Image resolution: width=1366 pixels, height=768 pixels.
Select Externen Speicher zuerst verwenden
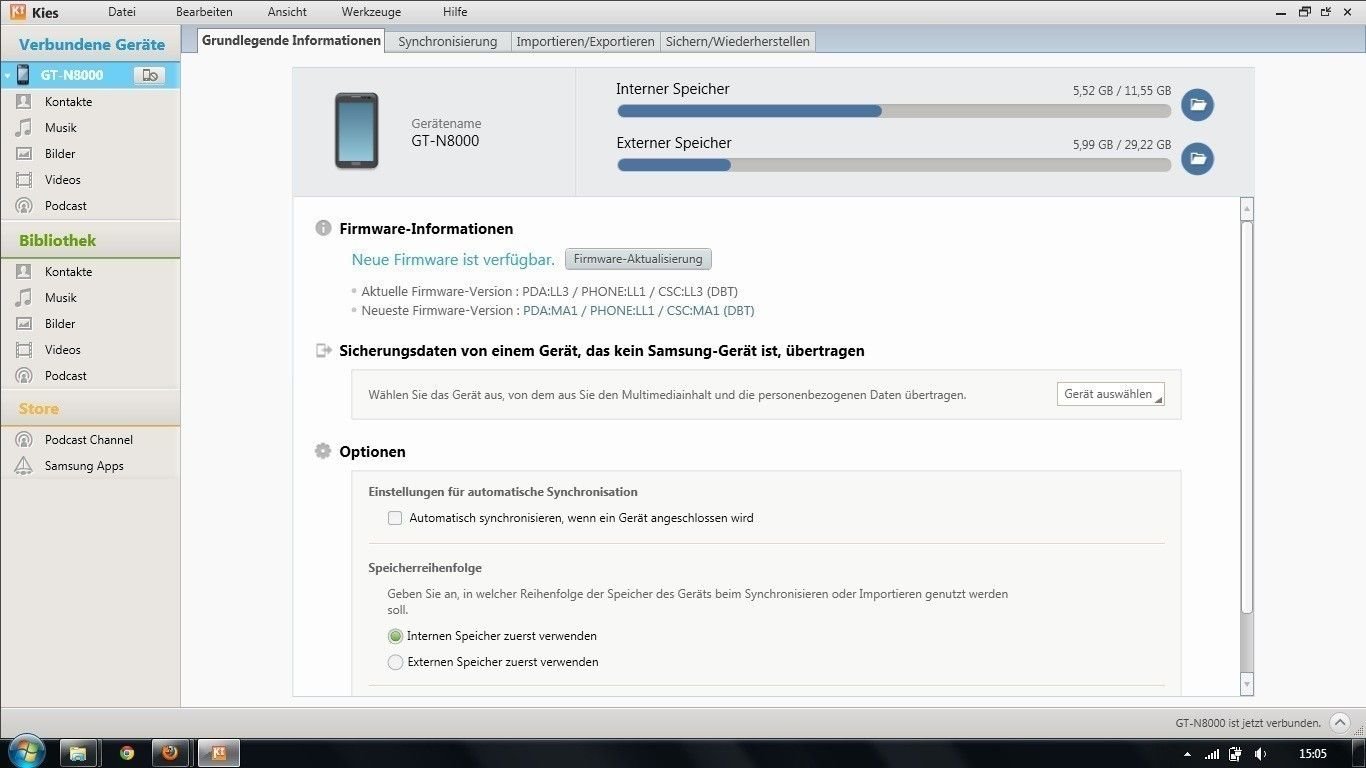(396, 662)
